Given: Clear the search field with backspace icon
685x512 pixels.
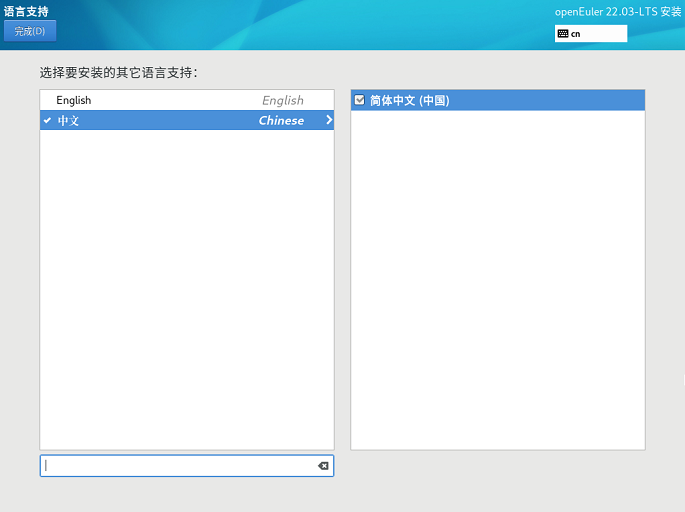Looking at the screenshot, I should pyautogui.click(x=323, y=466).
